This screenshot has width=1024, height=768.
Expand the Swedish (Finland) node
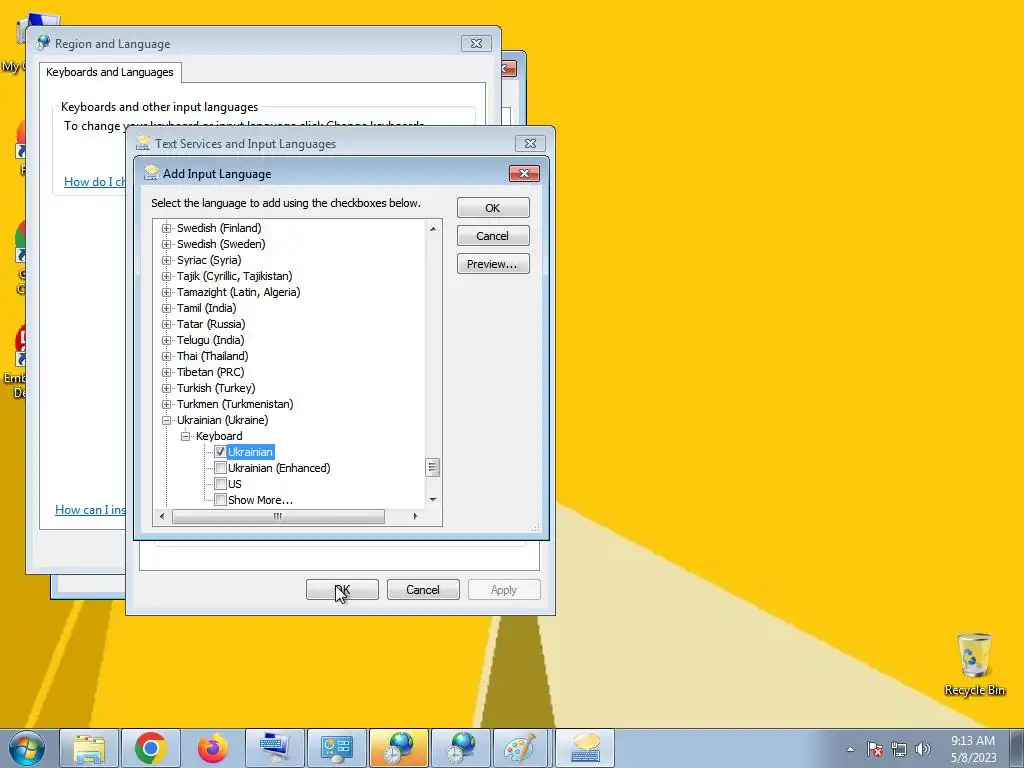point(167,228)
